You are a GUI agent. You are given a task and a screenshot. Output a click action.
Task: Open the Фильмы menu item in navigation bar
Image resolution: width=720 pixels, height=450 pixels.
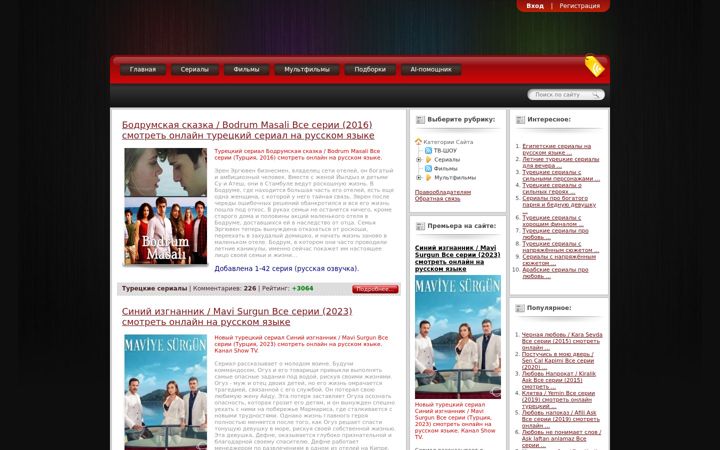(247, 70)
